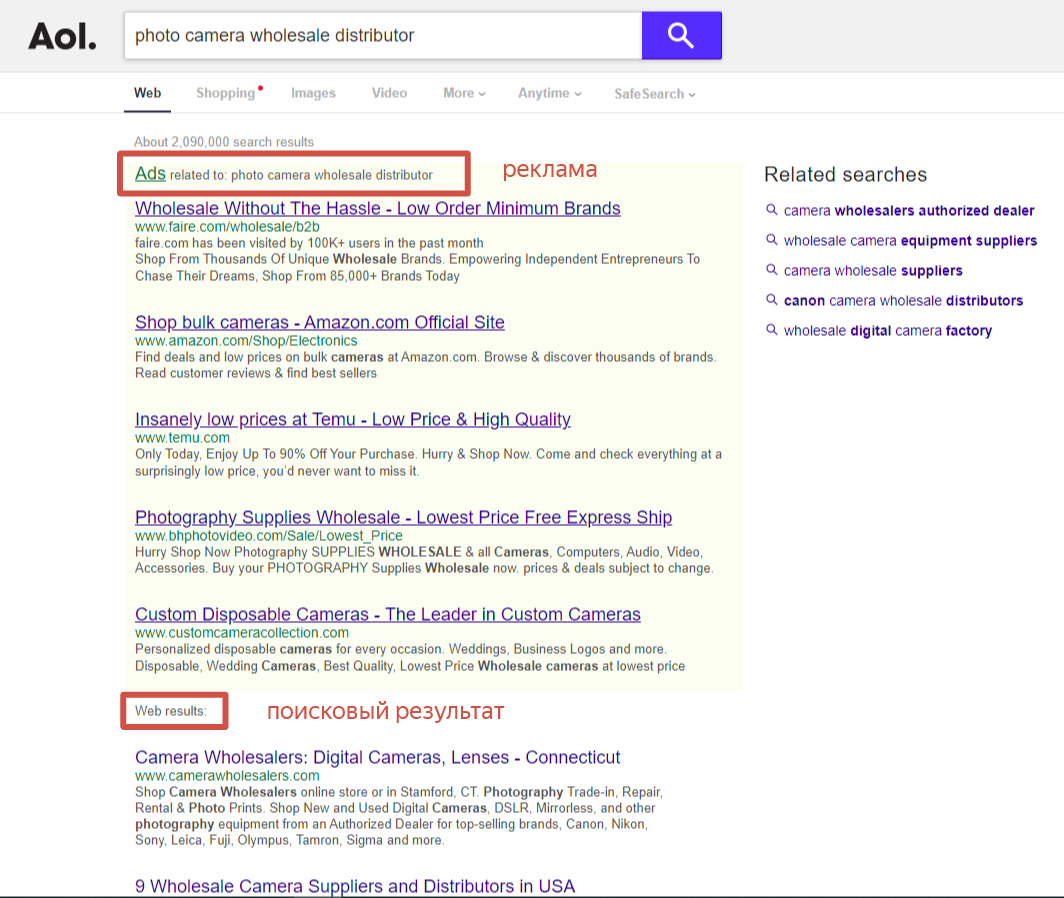Click www.customcameracollection.com URL
1064x898 pixels.
click(x=242, y=633)
